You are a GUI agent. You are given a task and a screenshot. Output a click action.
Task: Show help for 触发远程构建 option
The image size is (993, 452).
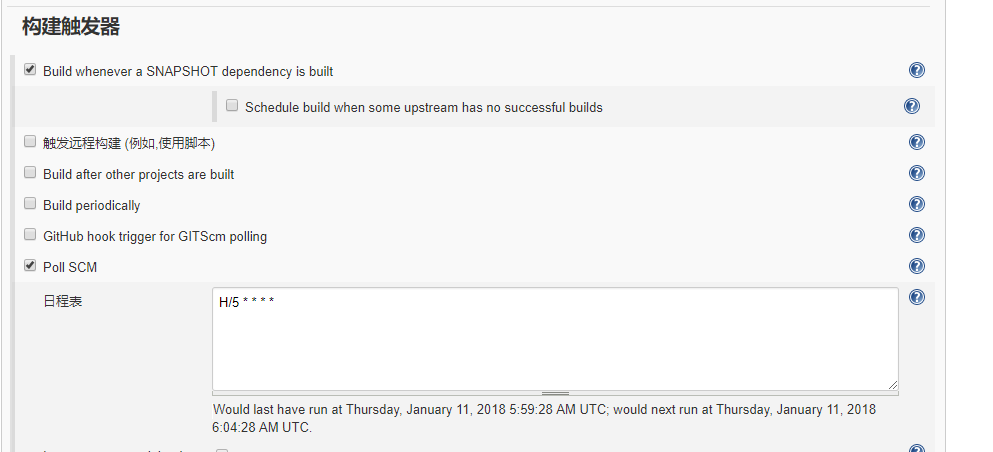916,142
